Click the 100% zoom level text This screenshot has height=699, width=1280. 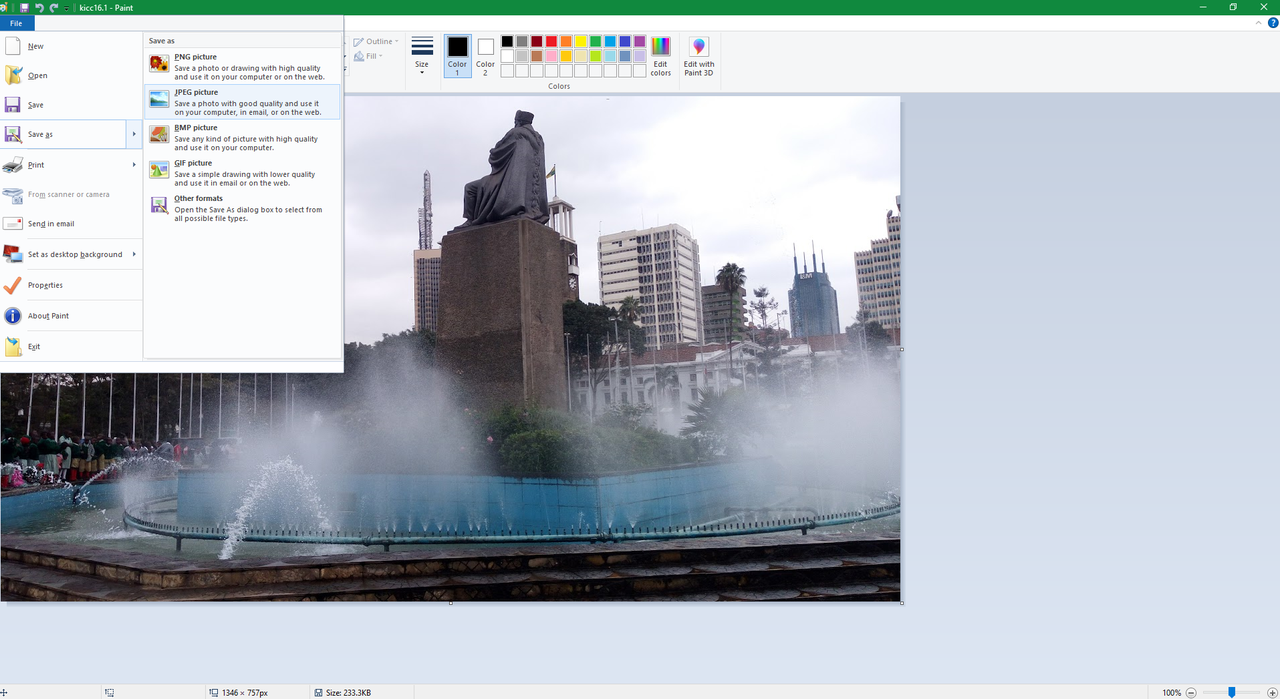coord(1171,692)
